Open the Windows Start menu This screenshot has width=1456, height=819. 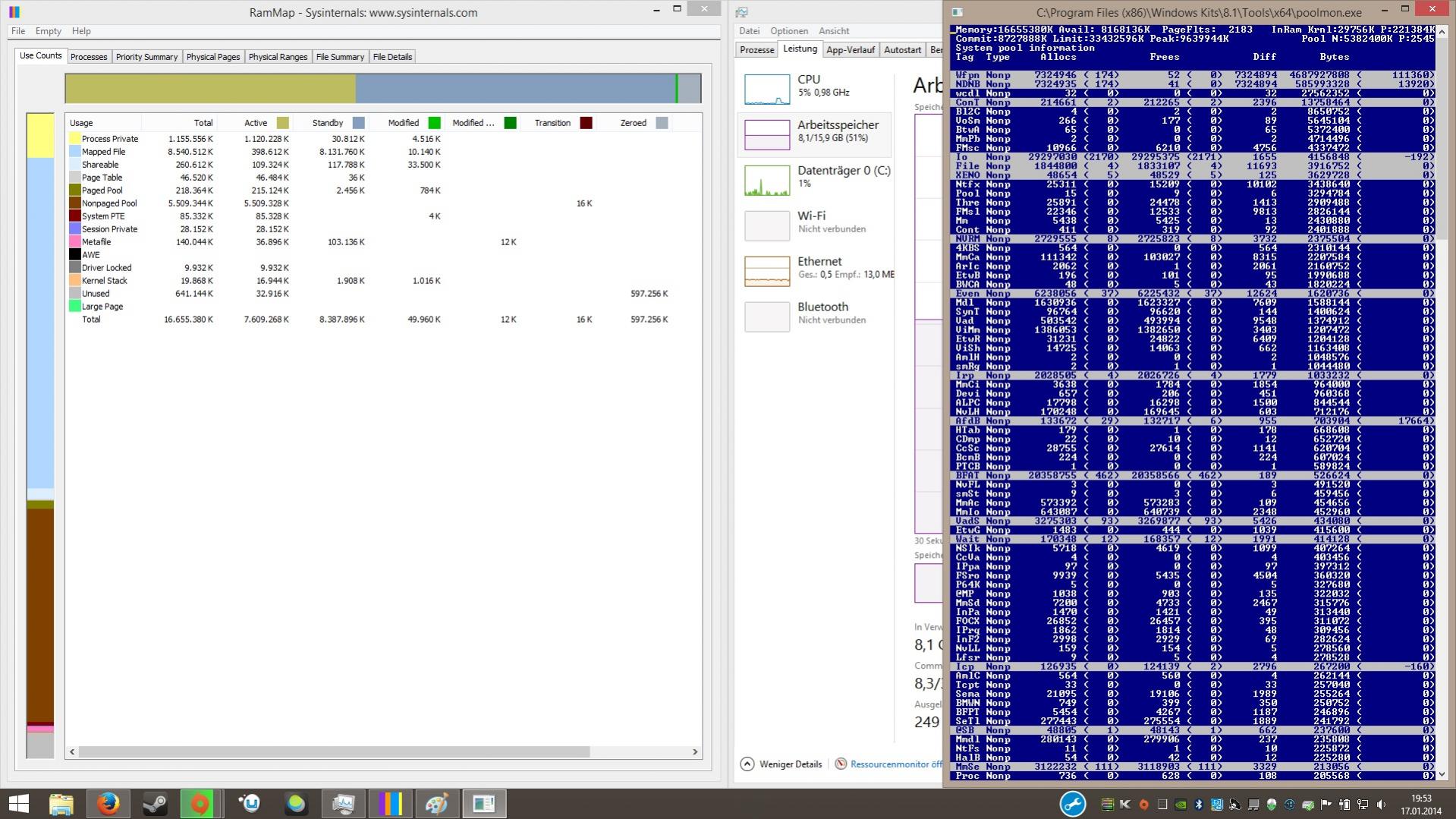click(18, 804)
